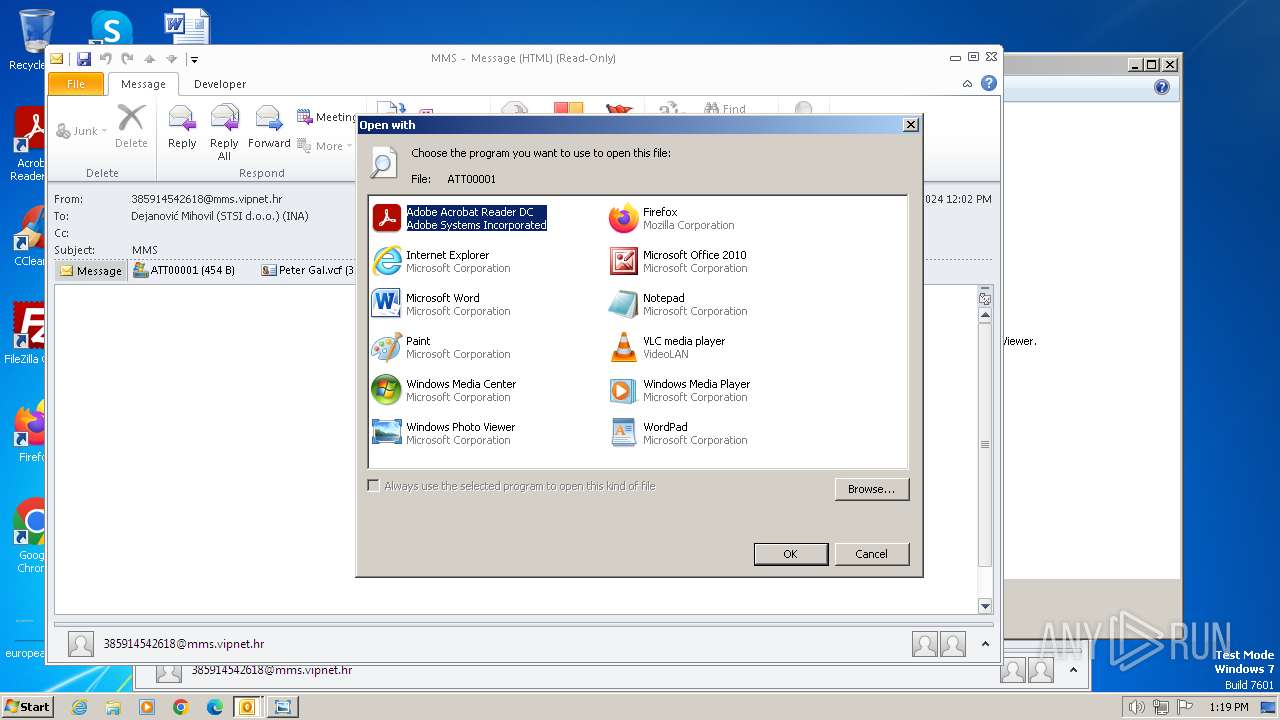The image size is (1280, 720).
Task: Click the Find button in ribbon
Action: [x=725, y=108]
